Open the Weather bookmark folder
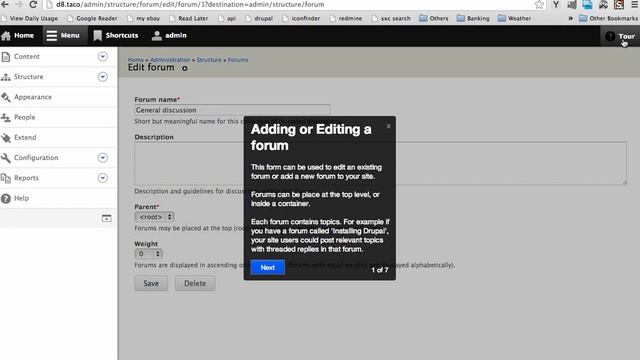This screenshot has height=360, width=640. point(515,18)
